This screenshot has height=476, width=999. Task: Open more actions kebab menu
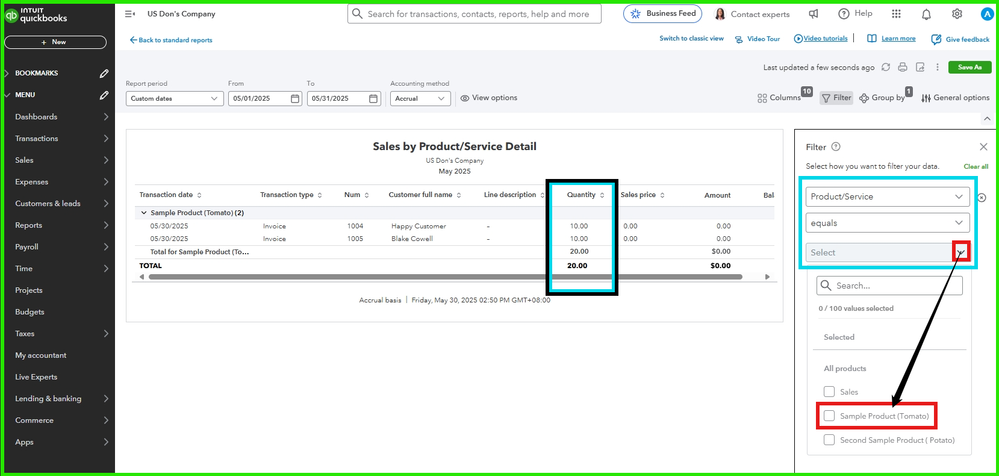coord(937,67)
